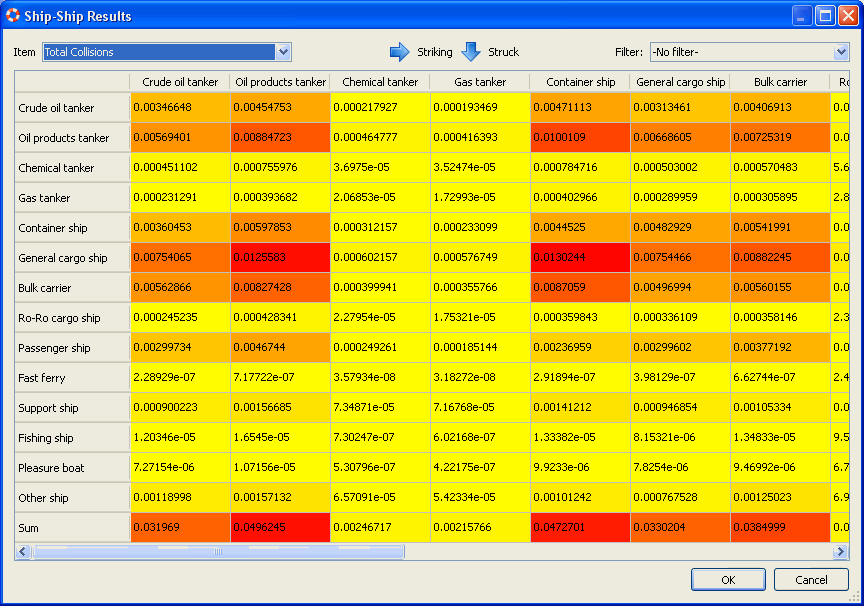Expand the Filter dropdown list
864x606 pixels.
coord(841,52)
